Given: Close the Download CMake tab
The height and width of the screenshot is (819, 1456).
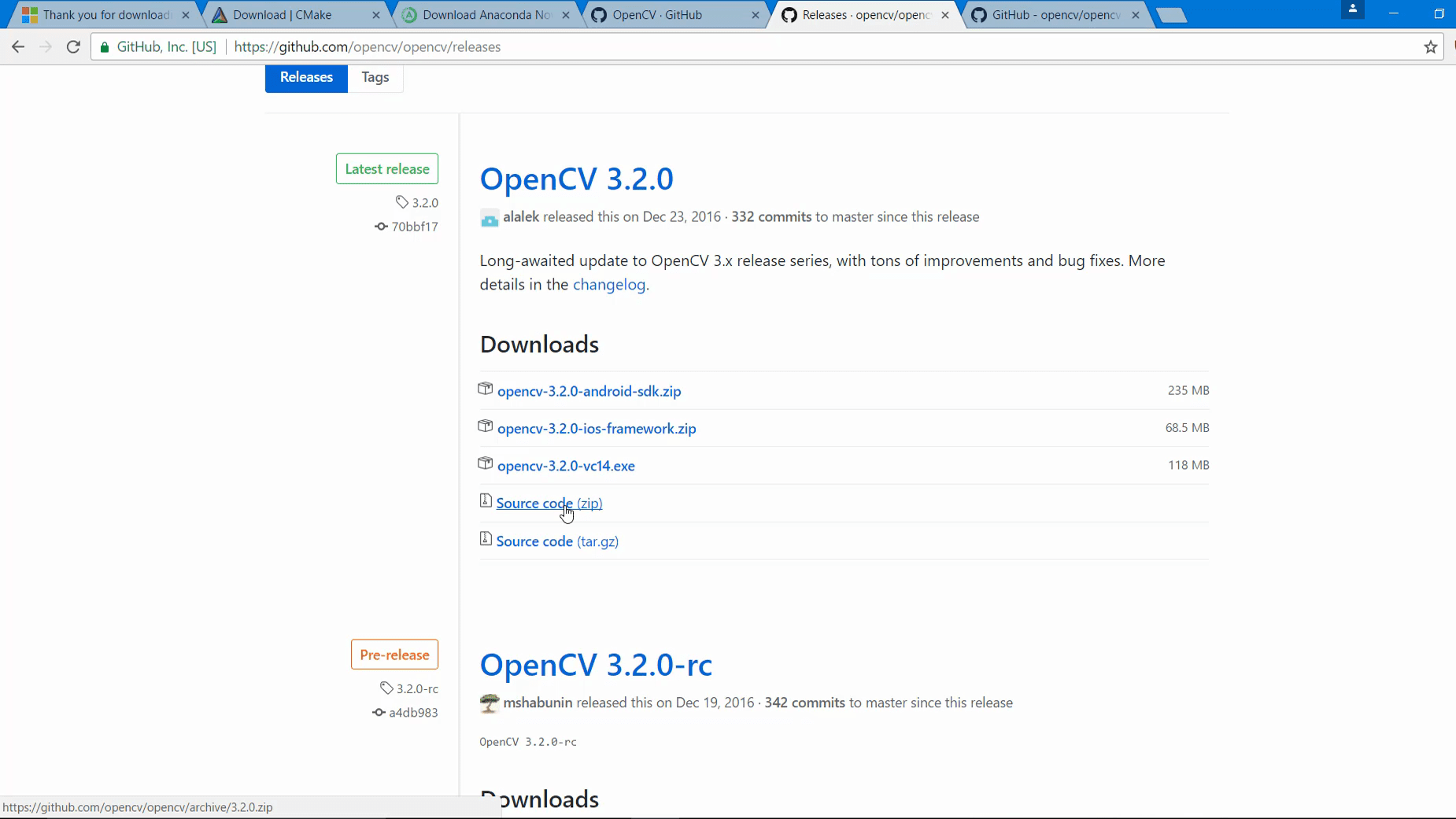Looking at the screenshot, I should (376, 15).
